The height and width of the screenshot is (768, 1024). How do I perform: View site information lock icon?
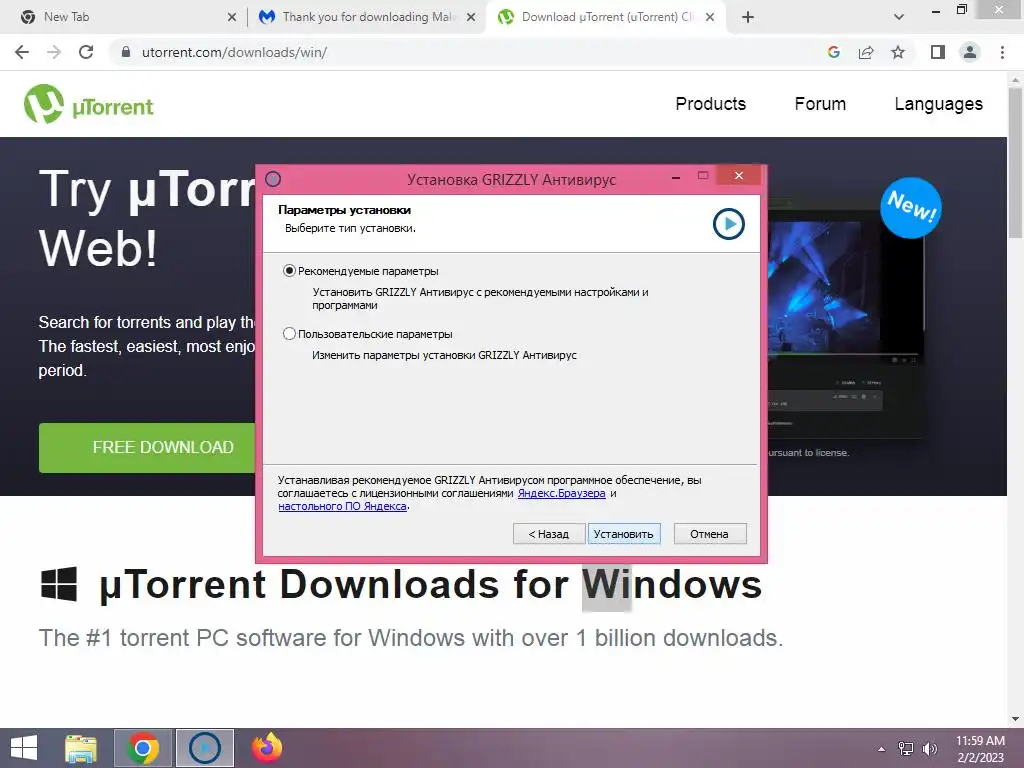(x=127, y=52)
